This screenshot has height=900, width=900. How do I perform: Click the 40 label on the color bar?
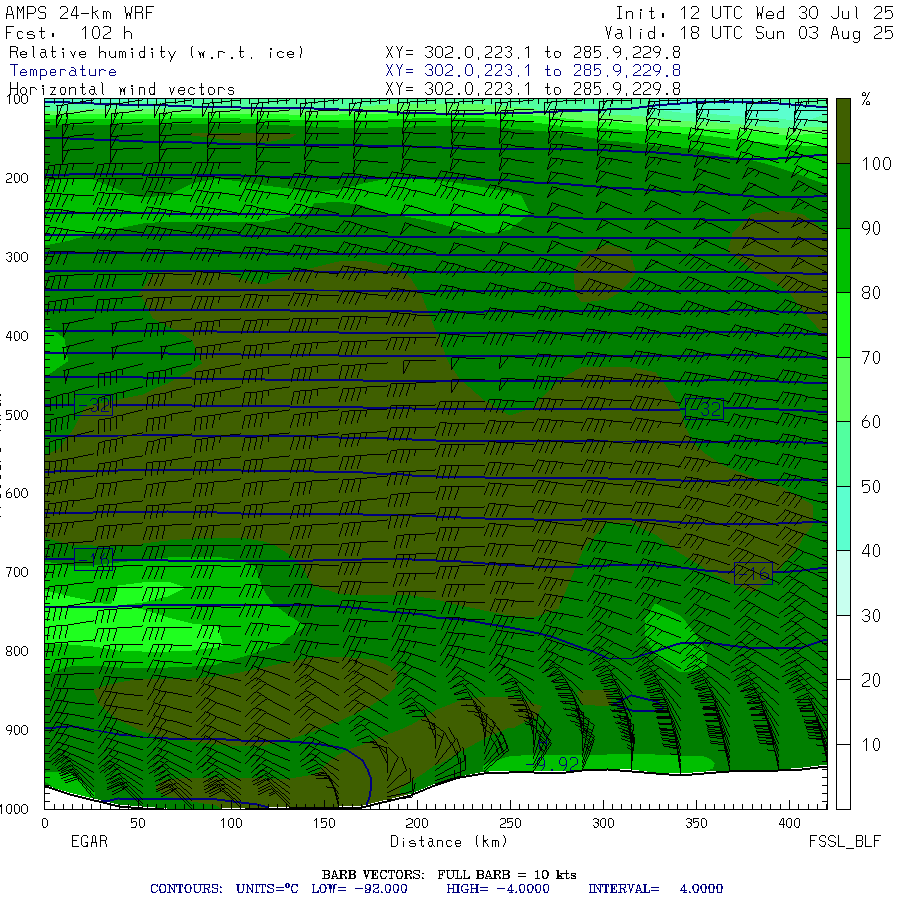click(871, 551)
